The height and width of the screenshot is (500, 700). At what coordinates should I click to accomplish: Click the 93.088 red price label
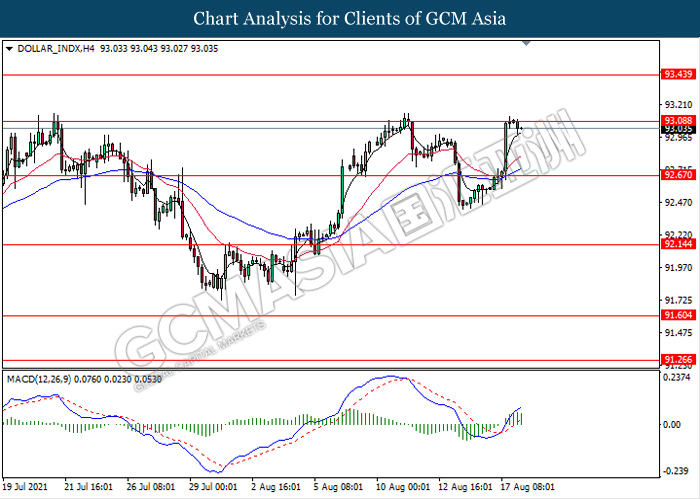click(678, 121)
